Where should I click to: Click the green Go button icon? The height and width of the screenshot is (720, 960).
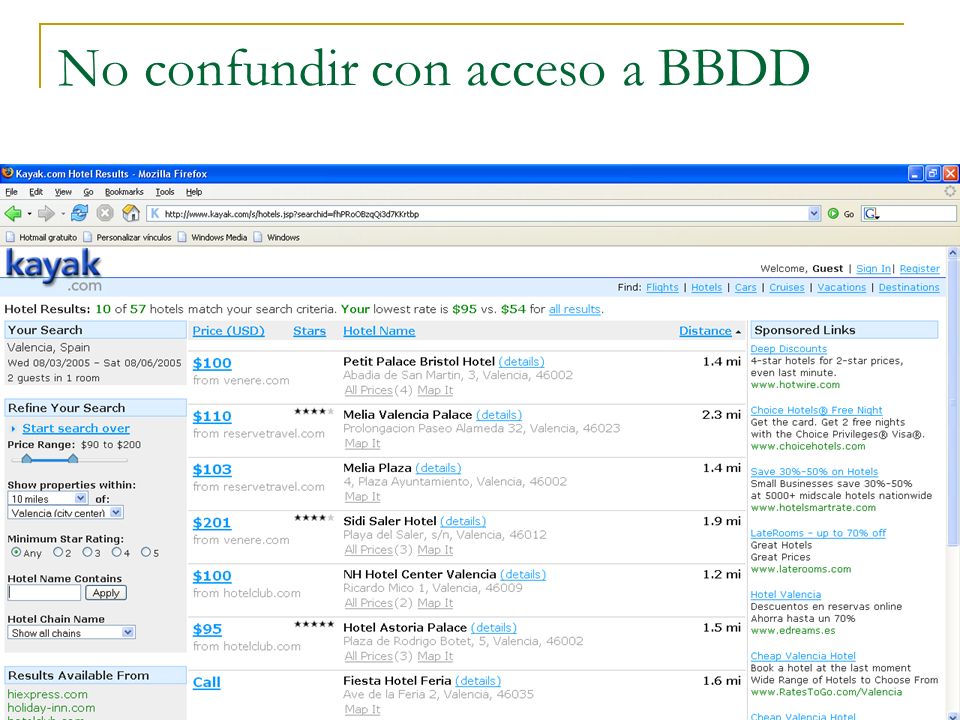[x=833, y=214]
